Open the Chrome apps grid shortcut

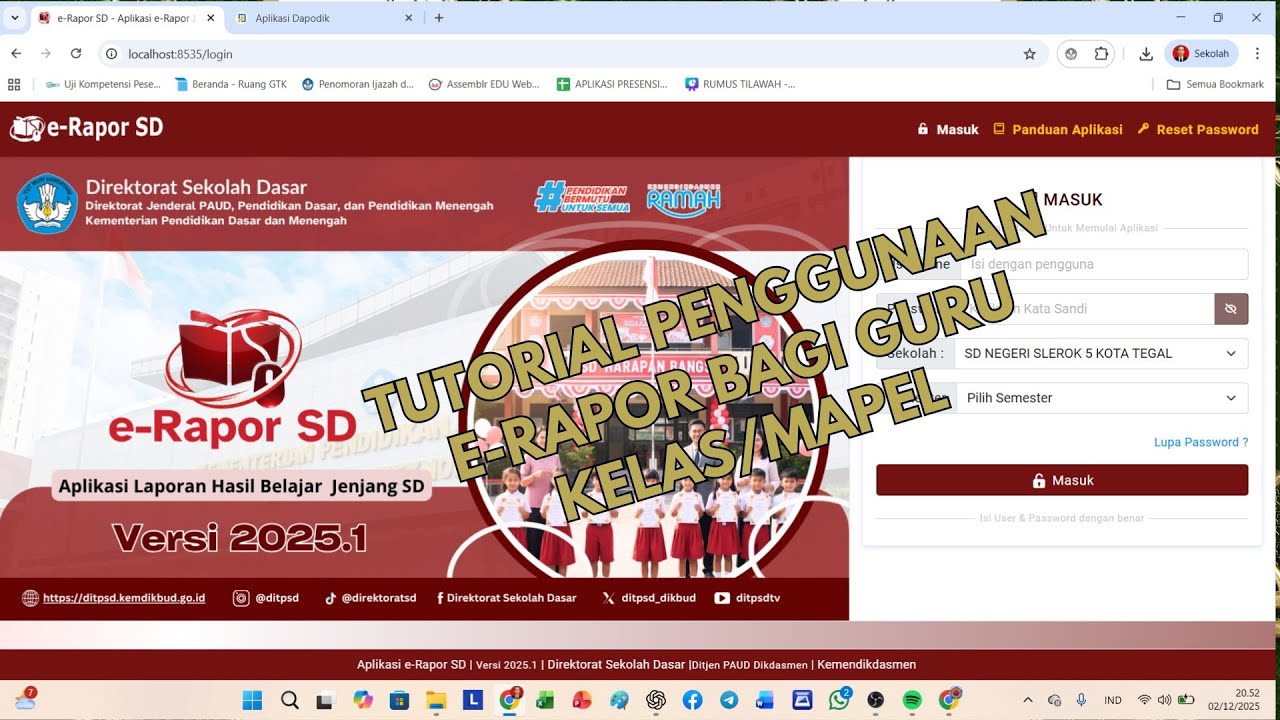click(14, 84)
